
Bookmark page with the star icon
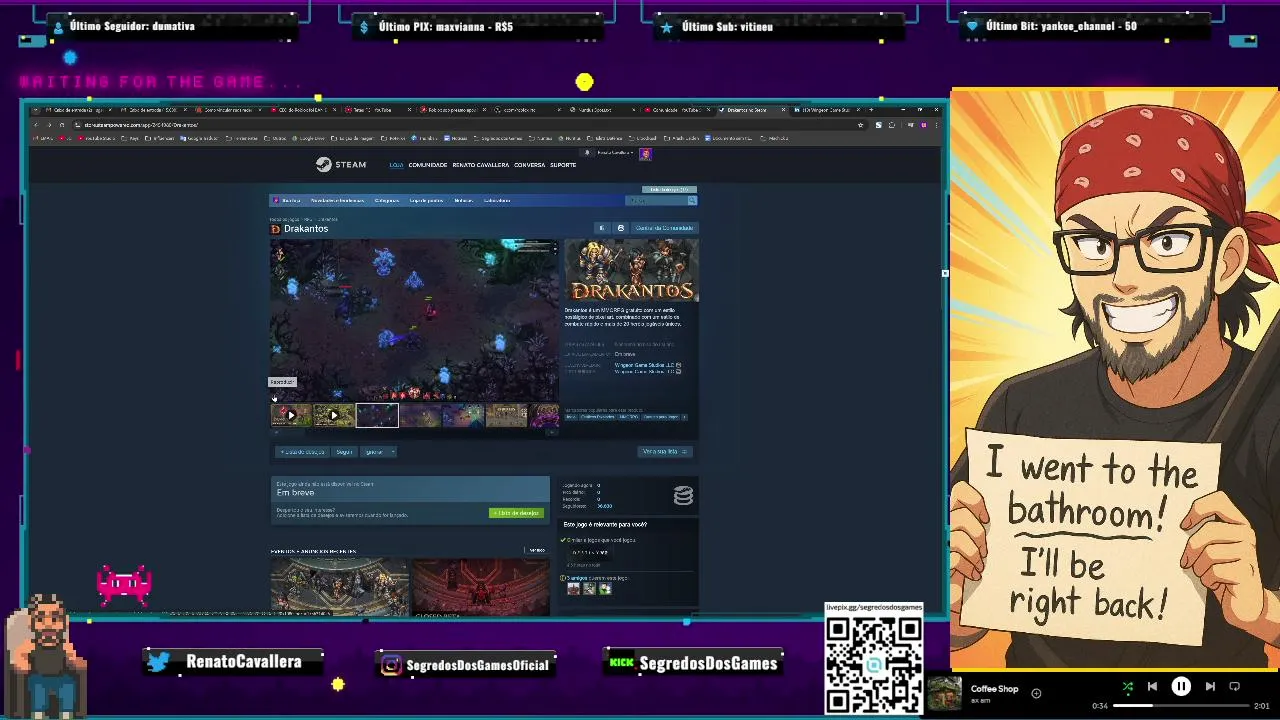point(860,125)
